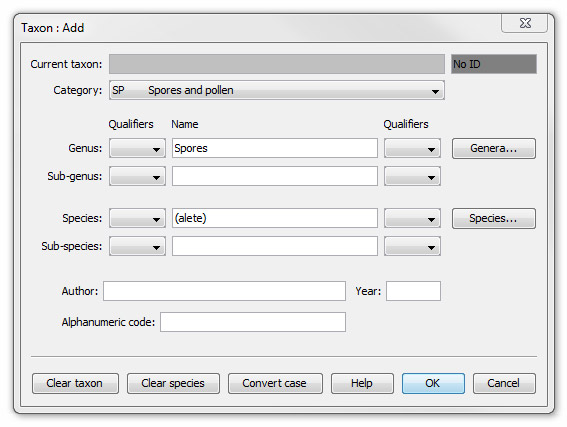Focus the Alphanumeric code field
This screenshot has height=427, width=567.
[x=253, y=322]
